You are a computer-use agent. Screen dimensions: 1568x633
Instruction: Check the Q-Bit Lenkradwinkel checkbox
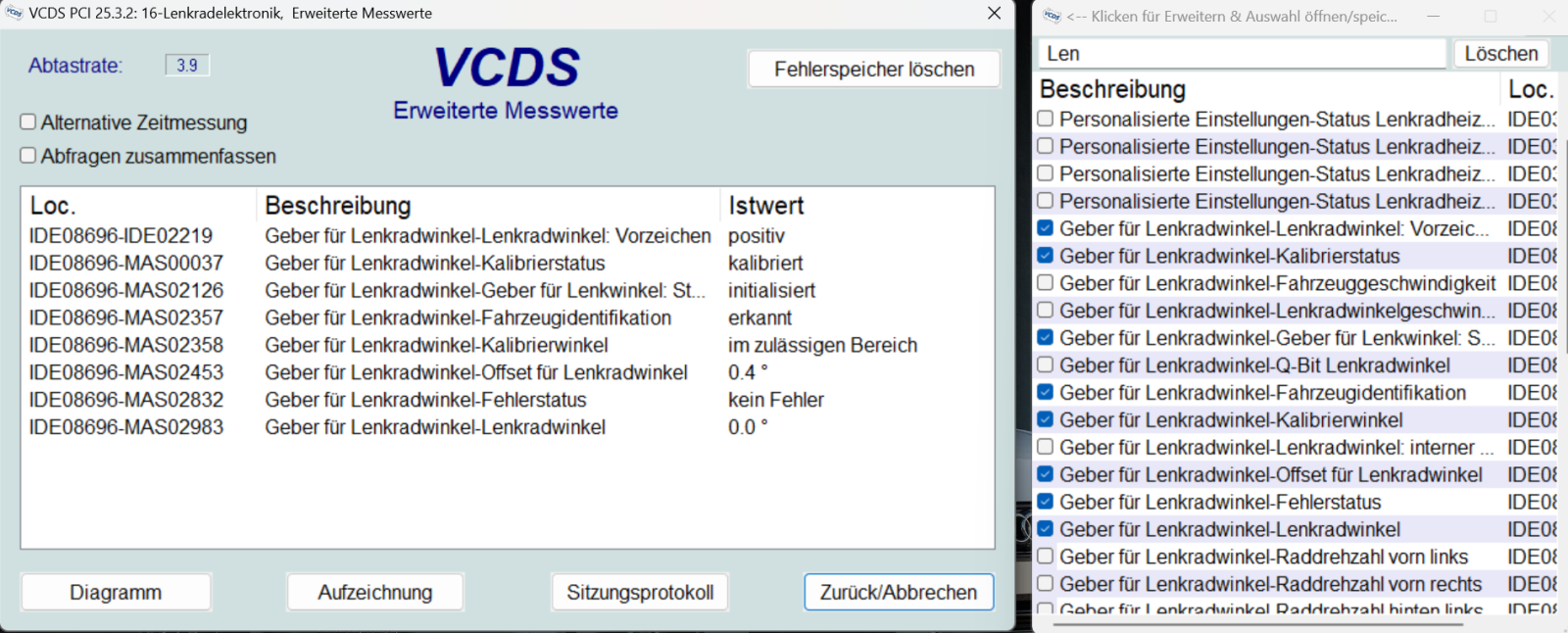coord(1046,365)
